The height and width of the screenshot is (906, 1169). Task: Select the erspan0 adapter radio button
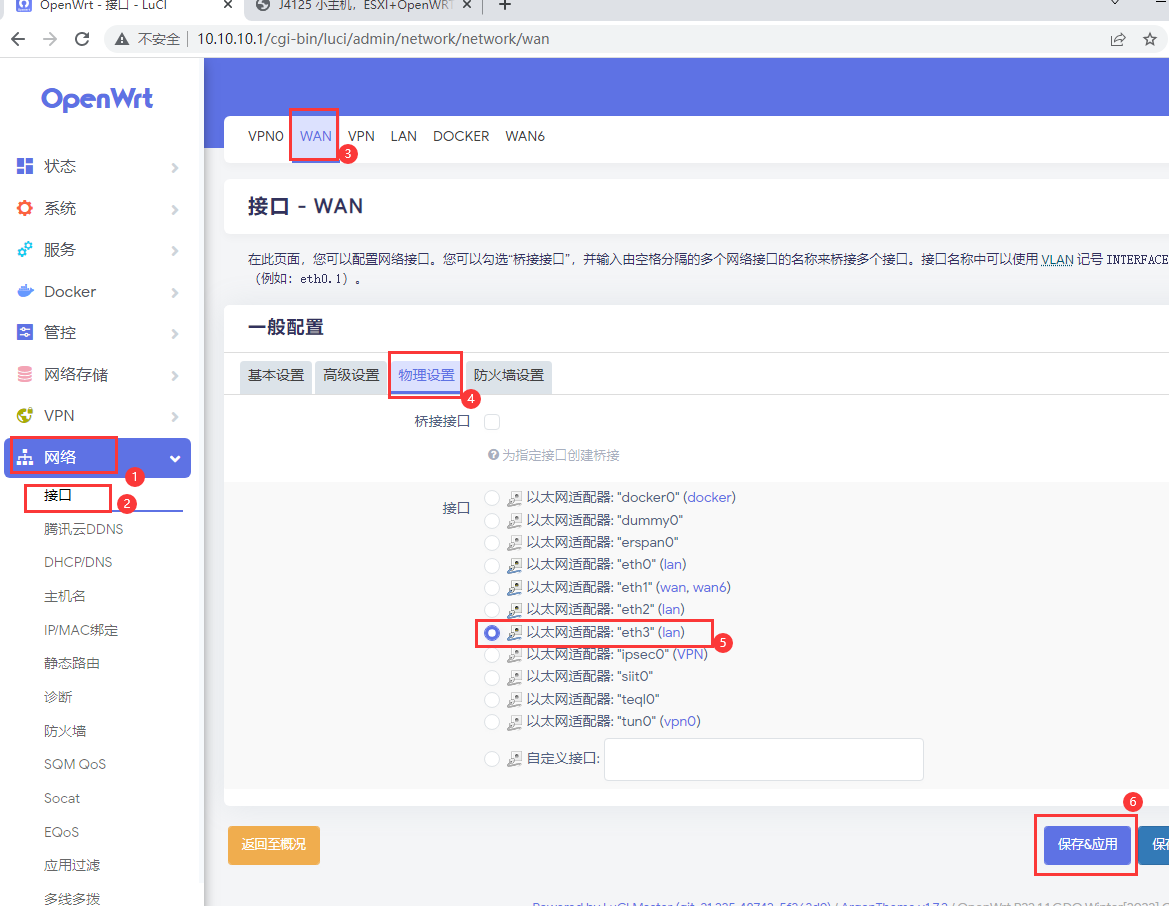click(492, 543)
